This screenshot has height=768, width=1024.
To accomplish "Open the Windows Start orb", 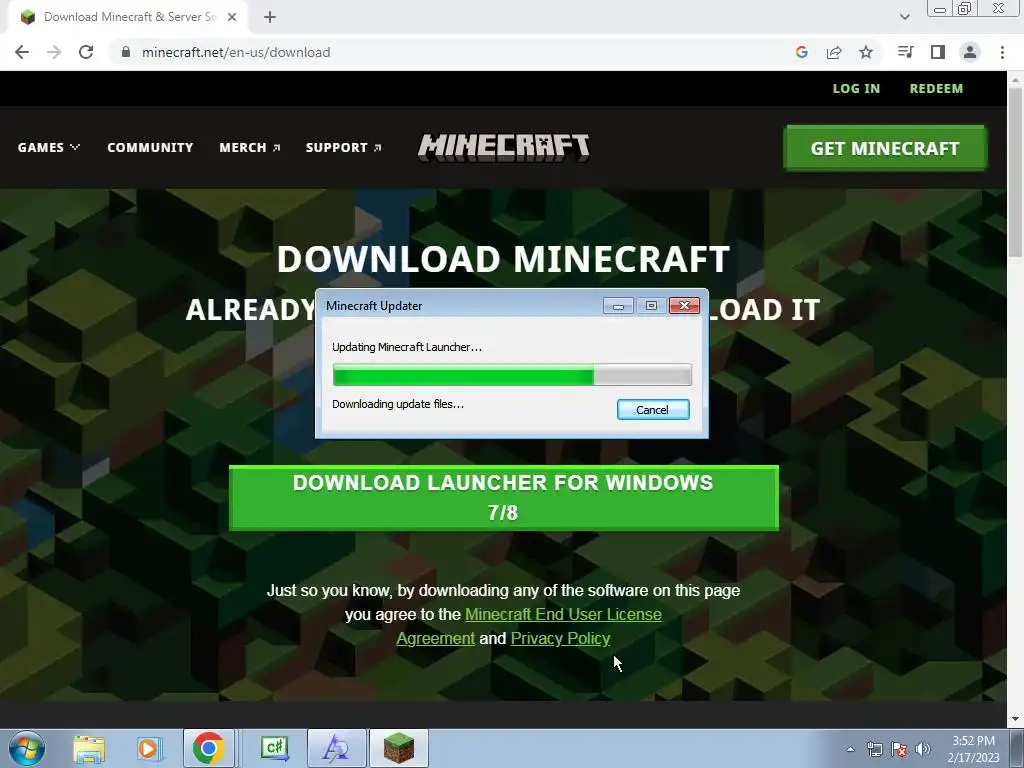I will pyautogui.click(x=27, y=748).
